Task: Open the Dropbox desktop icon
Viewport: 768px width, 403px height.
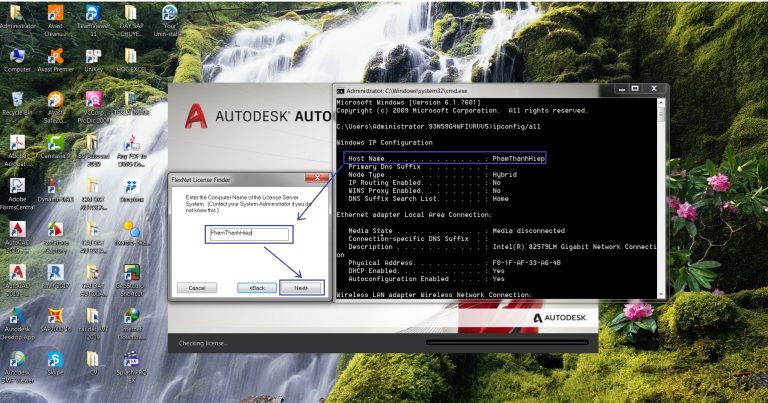Action: [x=131, y=190]
